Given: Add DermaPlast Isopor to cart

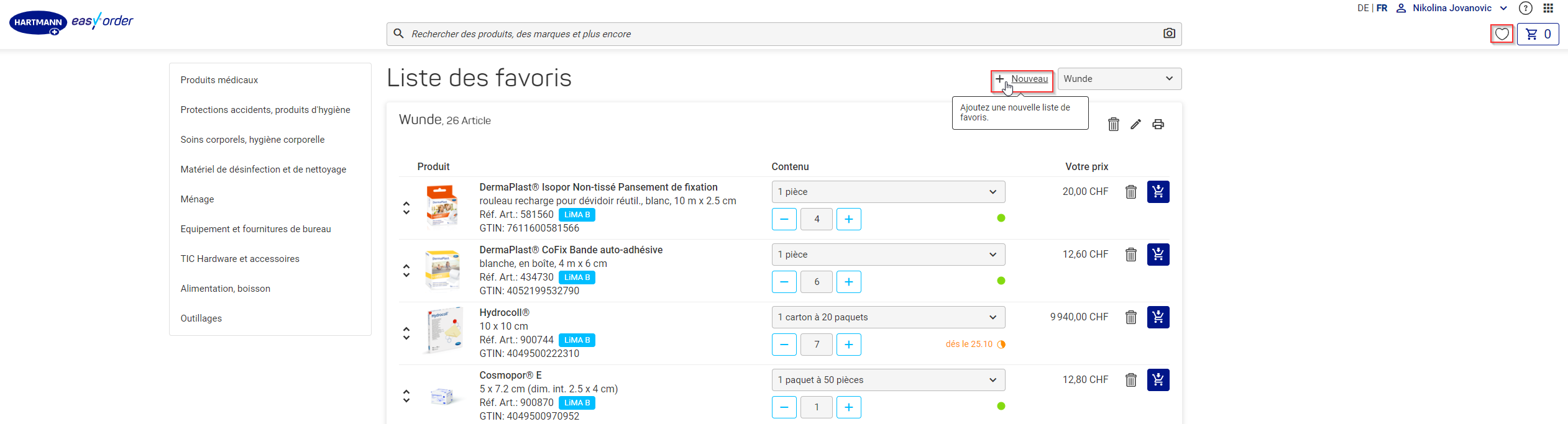Looking at the screenshot, I should click(x=1158, y=192).
